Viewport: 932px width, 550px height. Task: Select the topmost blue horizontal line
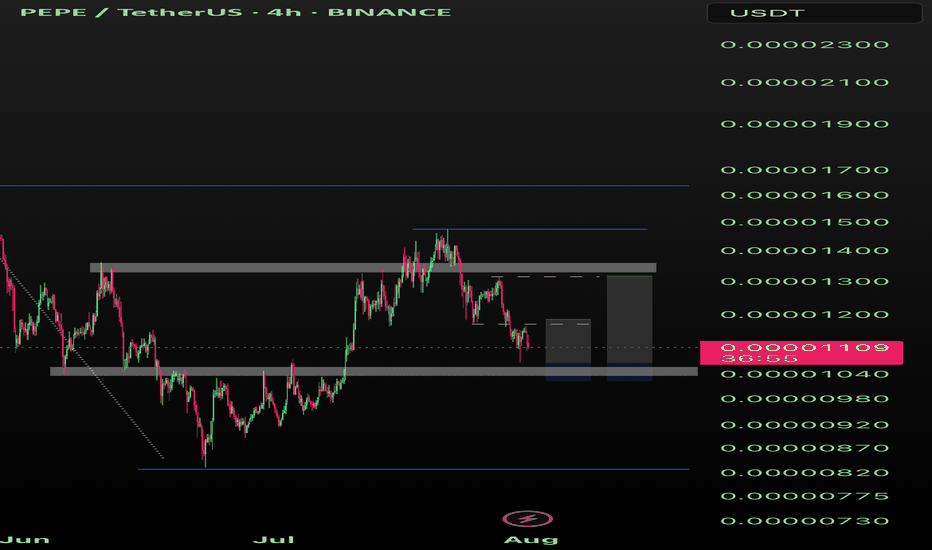[x=345, y=186]
